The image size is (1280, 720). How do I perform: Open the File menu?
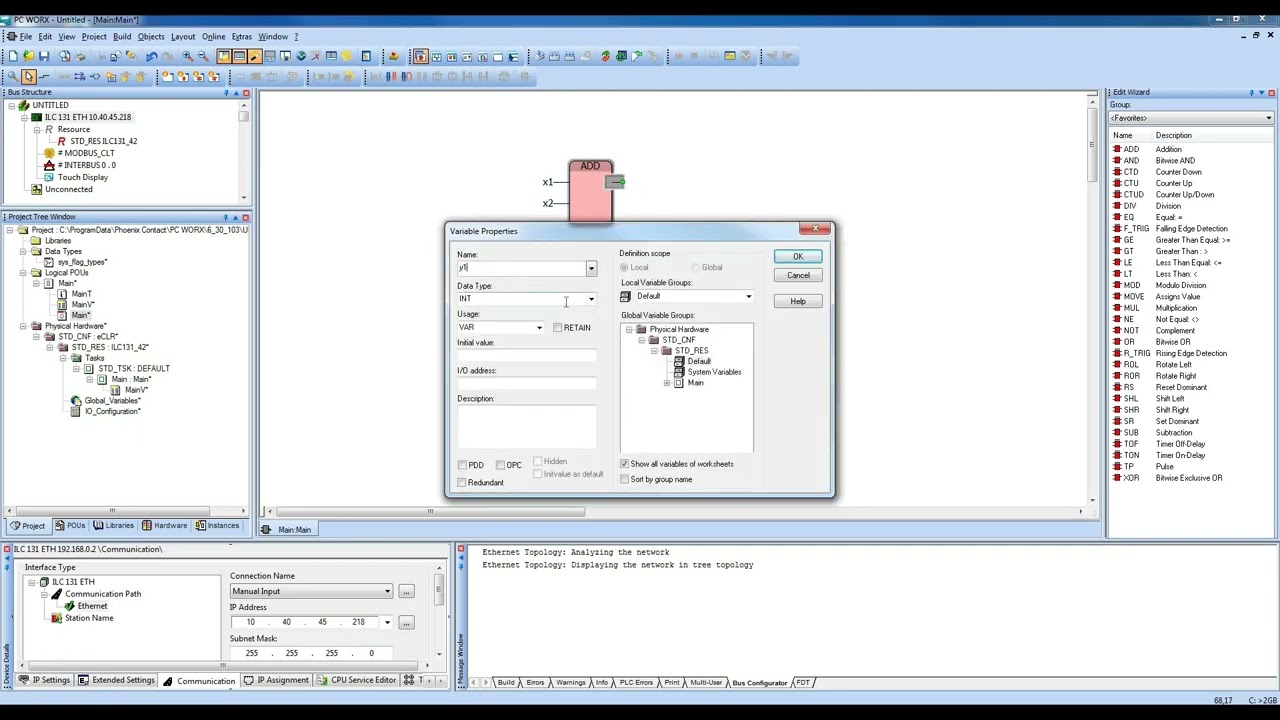tap(25, 37)
